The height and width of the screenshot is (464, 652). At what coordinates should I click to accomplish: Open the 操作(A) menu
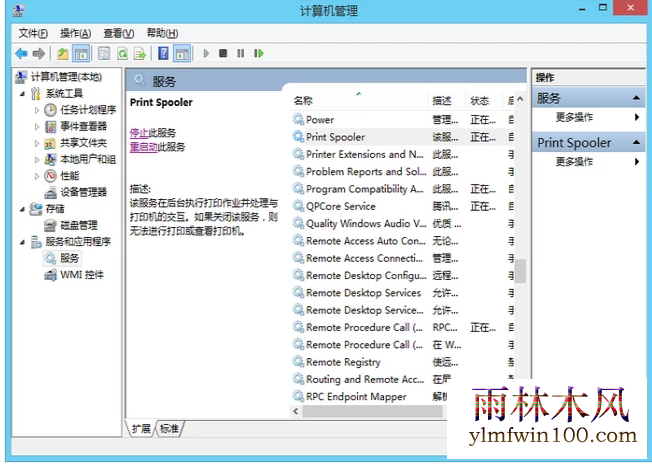[x=75, y=33]
